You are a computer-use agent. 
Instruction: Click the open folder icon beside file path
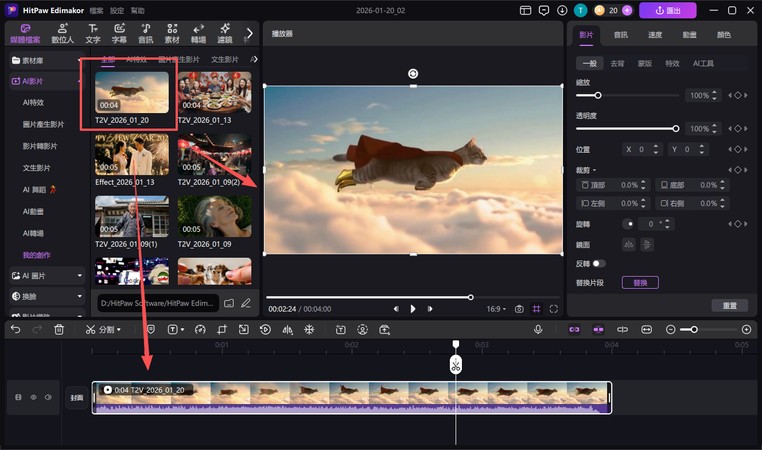[x=229, y=302]
